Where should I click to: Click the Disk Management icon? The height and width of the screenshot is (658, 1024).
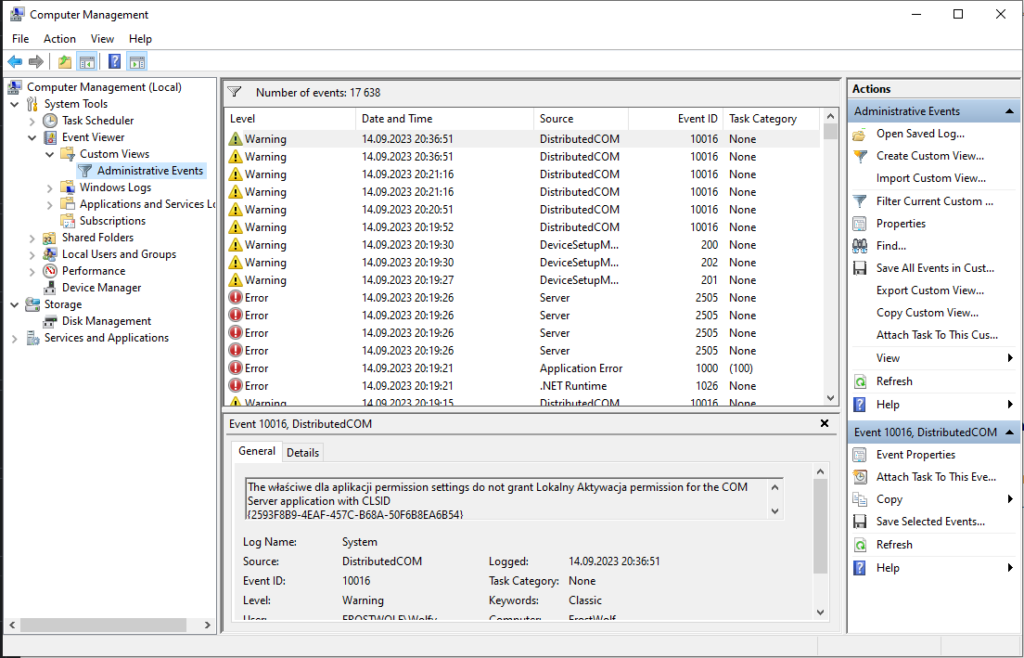click(x=50, y=321)
